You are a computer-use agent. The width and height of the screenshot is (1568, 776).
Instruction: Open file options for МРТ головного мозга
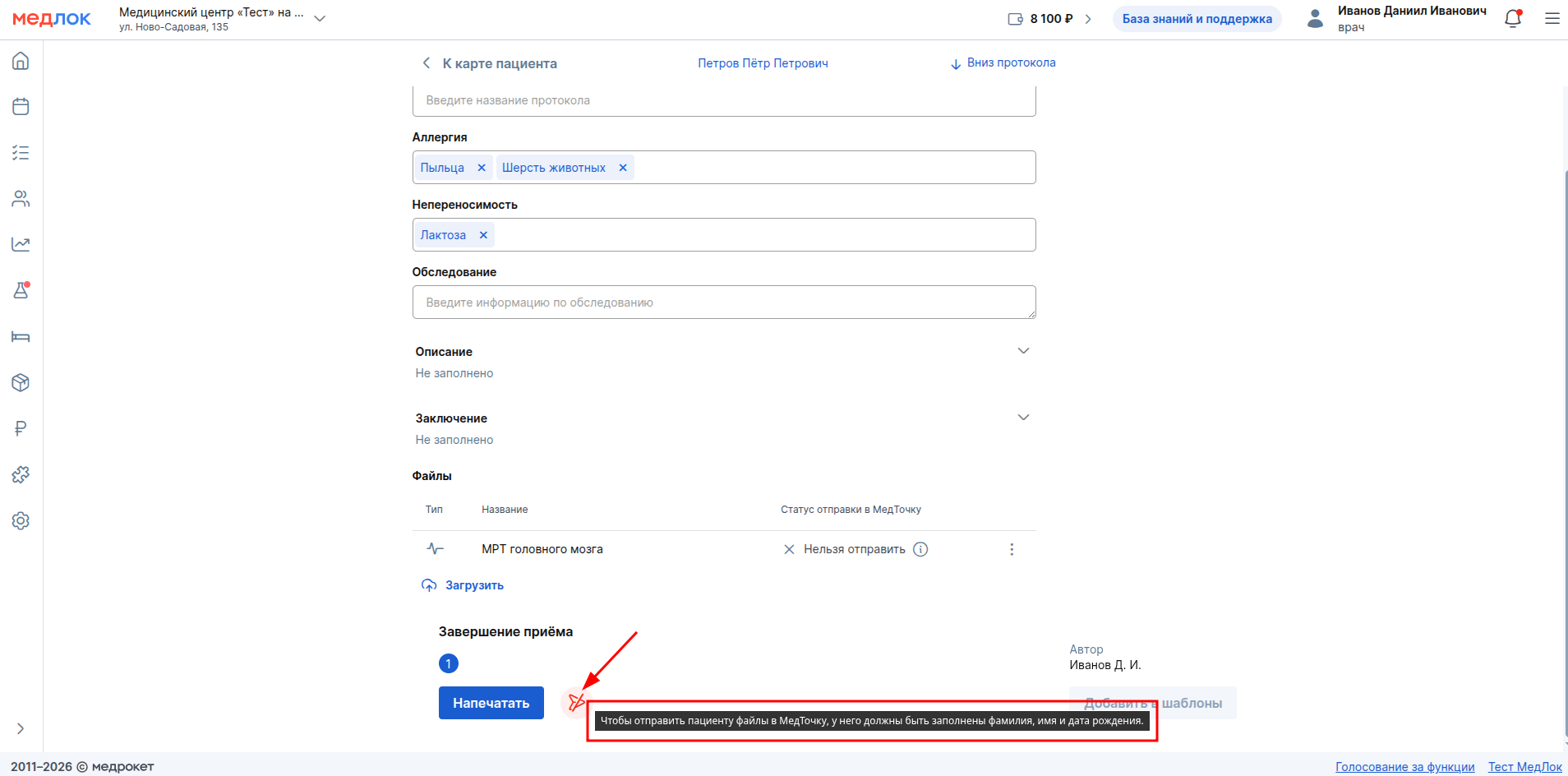point(1012,549)
